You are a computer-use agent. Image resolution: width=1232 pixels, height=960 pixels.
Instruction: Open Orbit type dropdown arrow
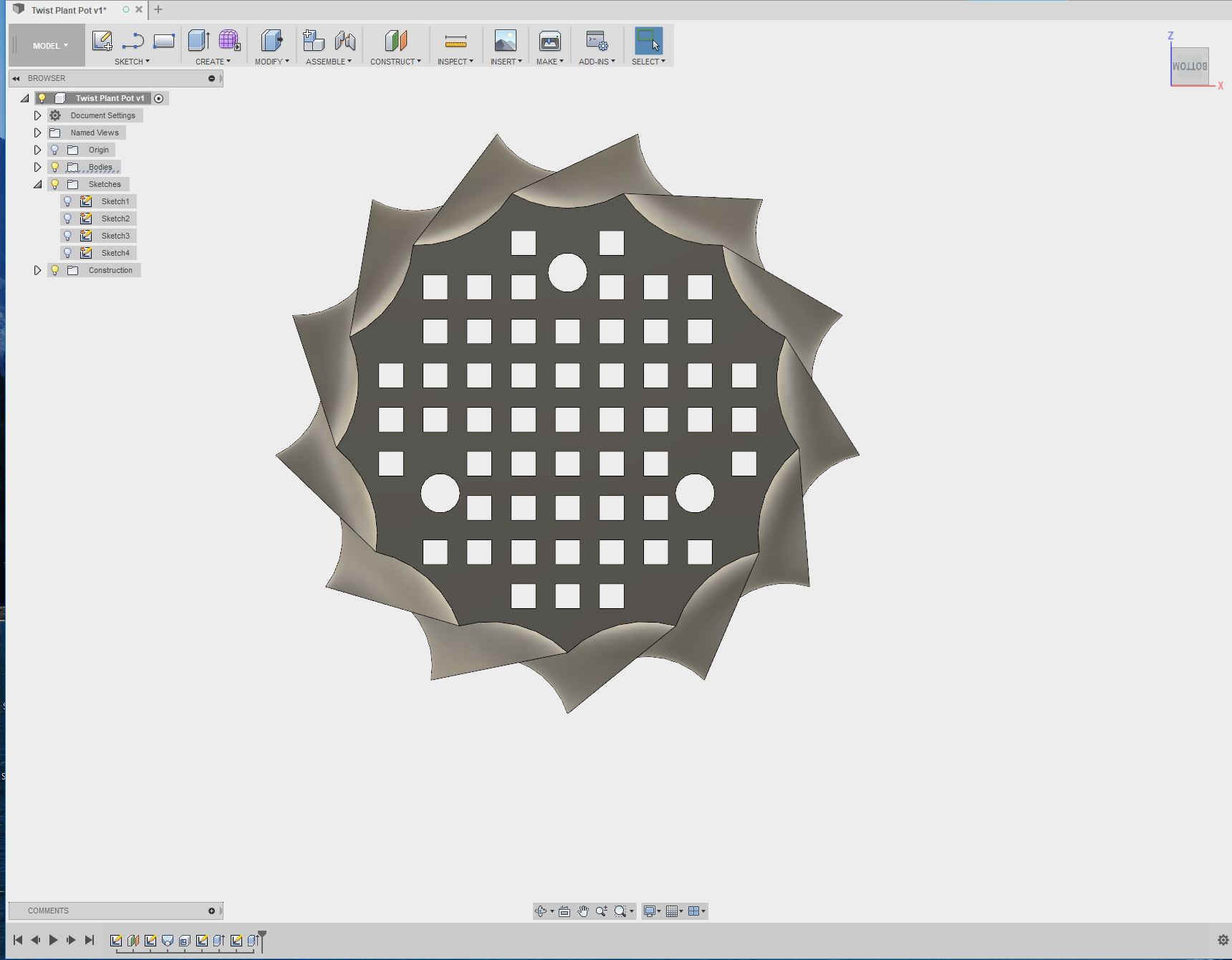552,911
